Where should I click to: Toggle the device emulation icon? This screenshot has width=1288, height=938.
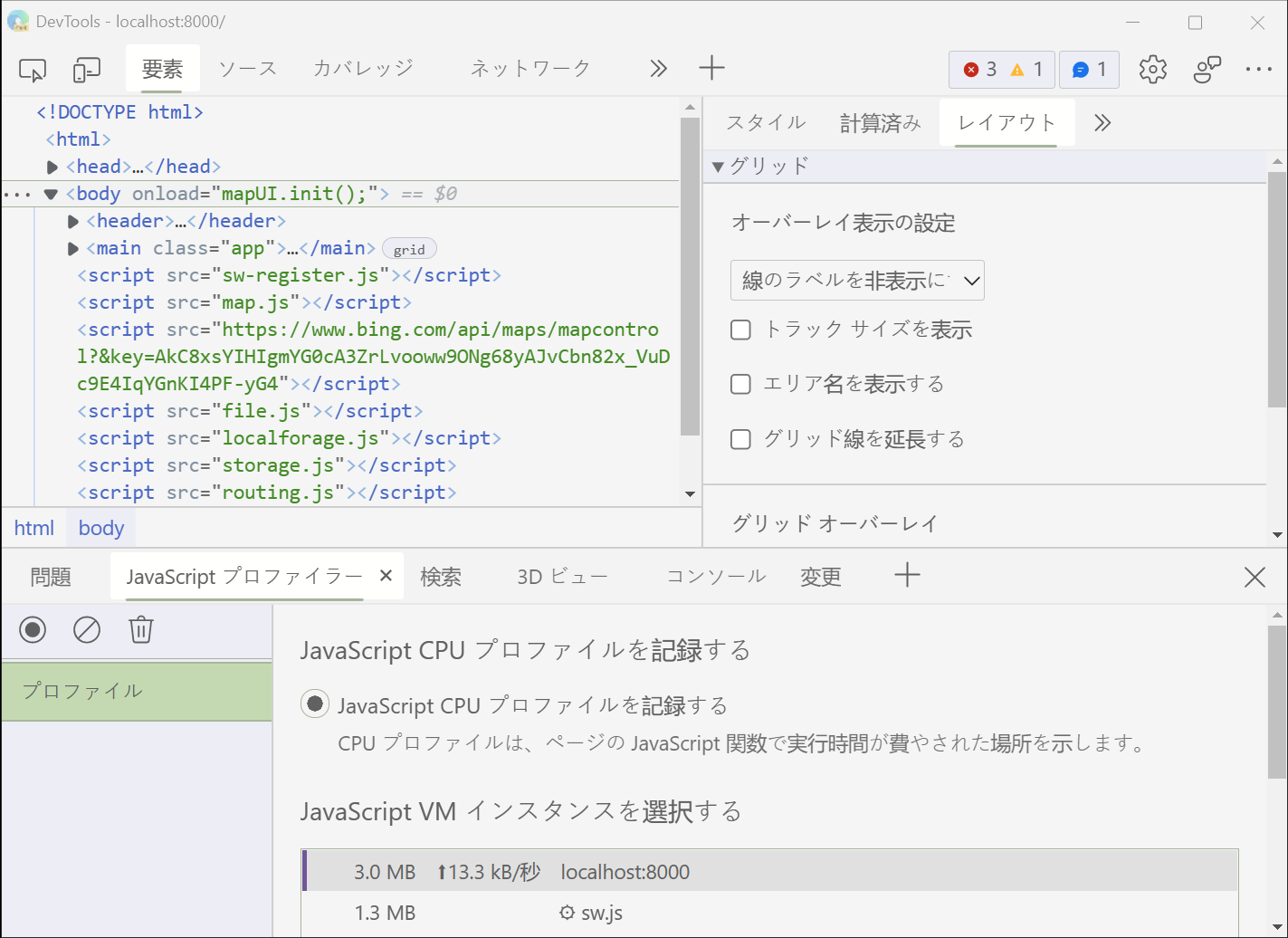[x=86, y=69]
